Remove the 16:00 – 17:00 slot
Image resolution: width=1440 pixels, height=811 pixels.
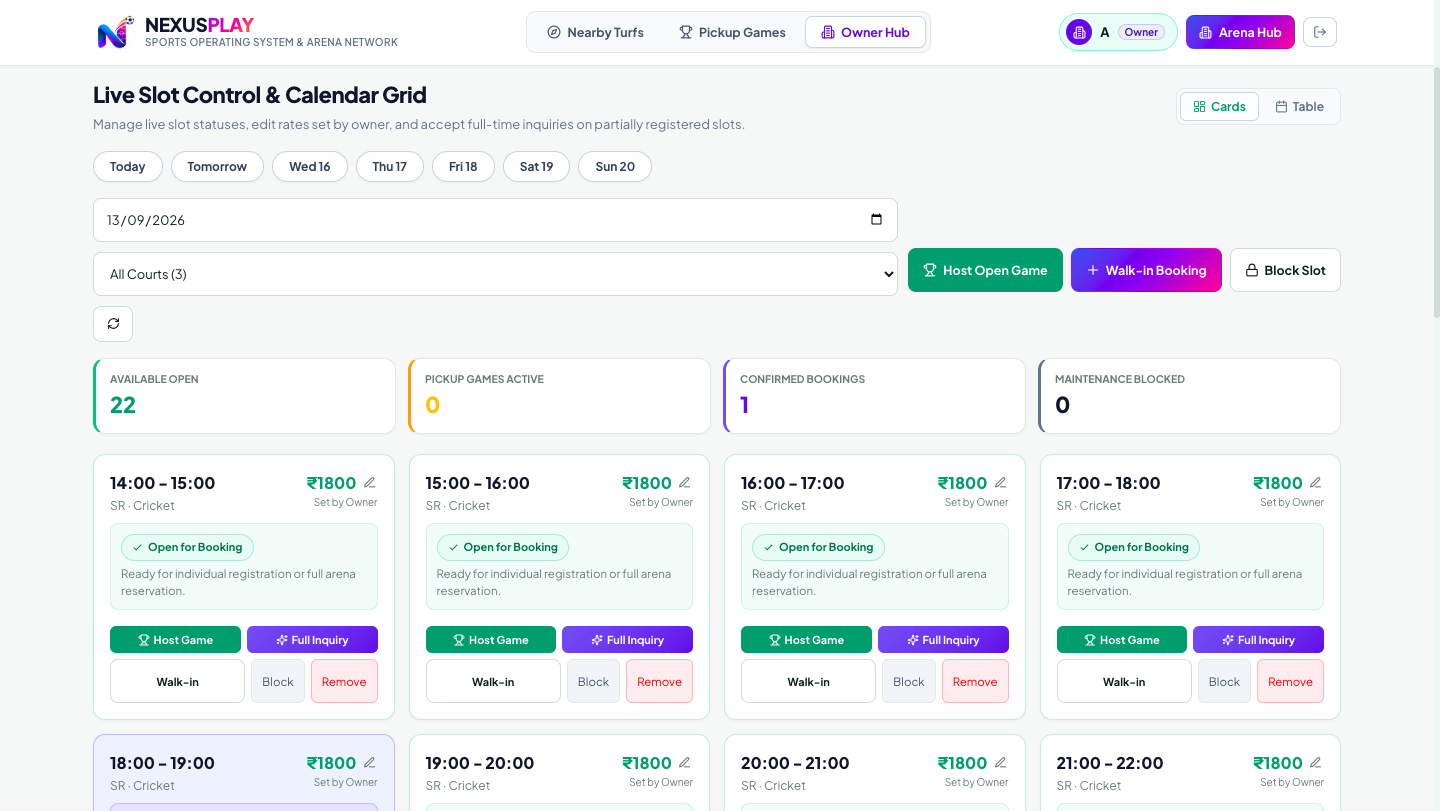point(975,681)
